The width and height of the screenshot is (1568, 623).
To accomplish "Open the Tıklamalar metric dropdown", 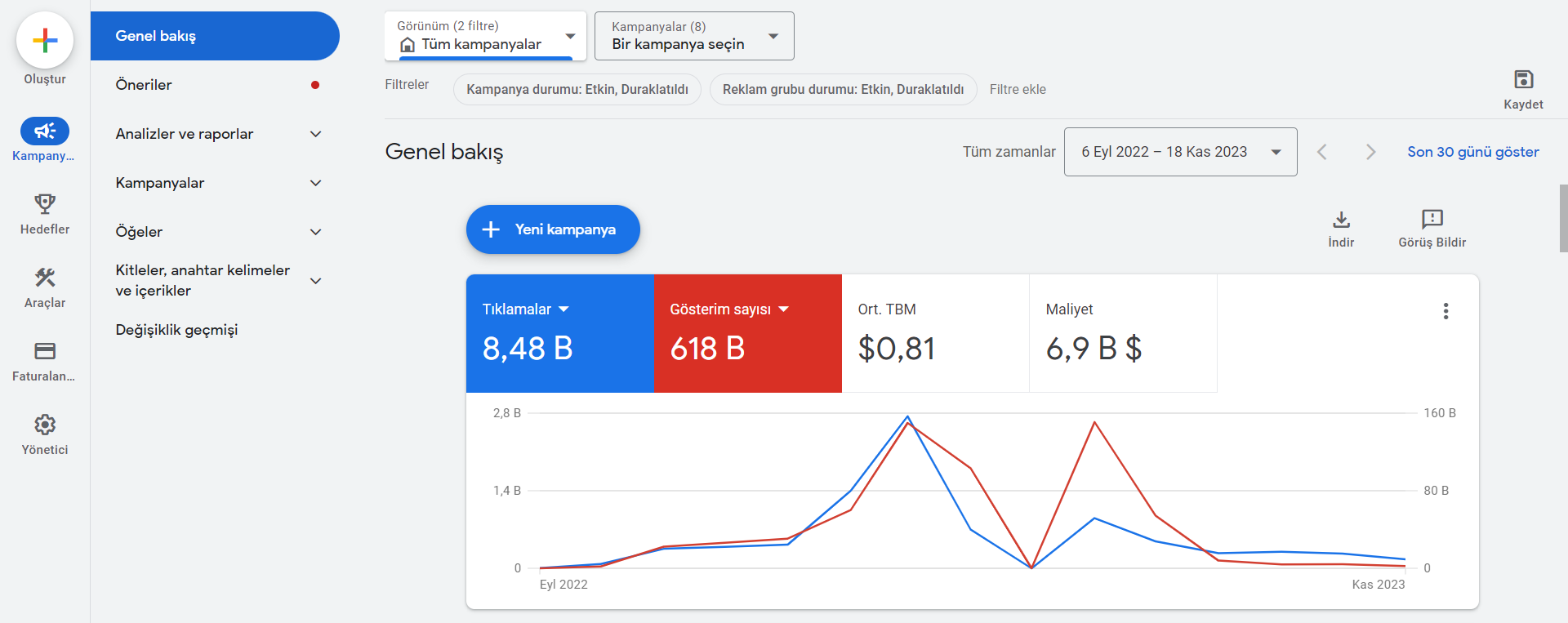I will (525, 309).
